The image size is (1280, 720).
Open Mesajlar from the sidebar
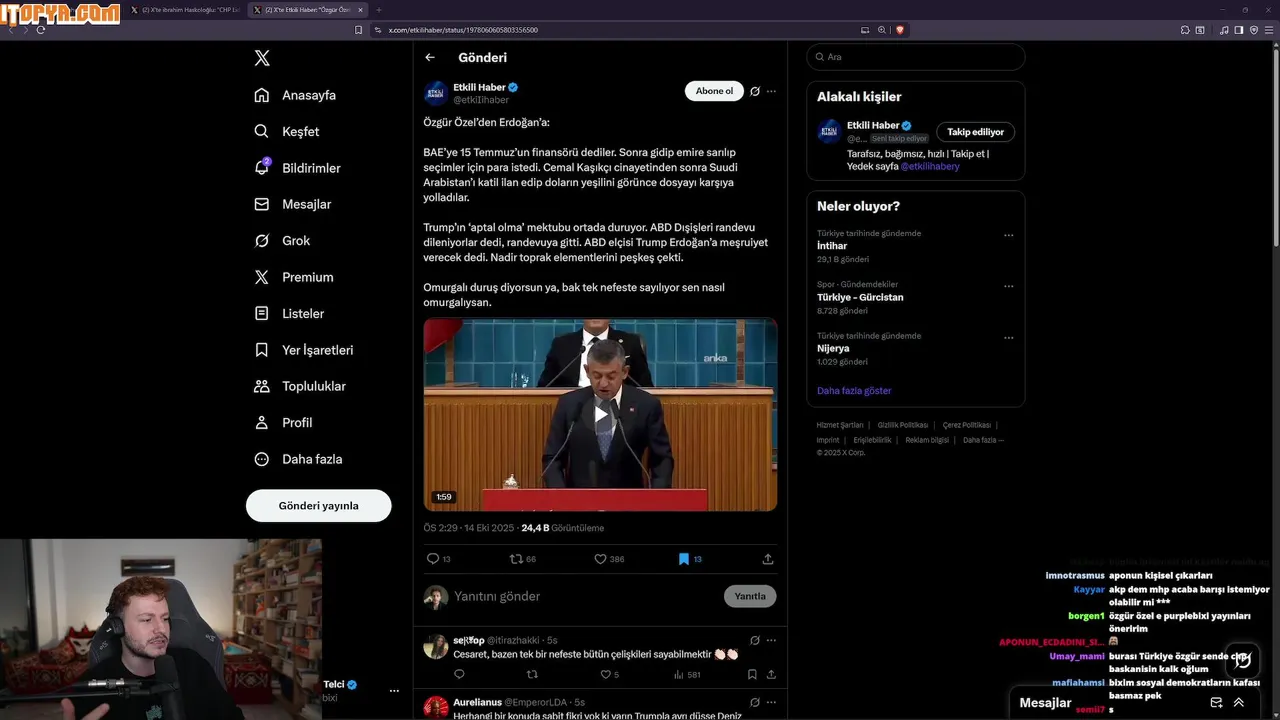pos(292,204)
